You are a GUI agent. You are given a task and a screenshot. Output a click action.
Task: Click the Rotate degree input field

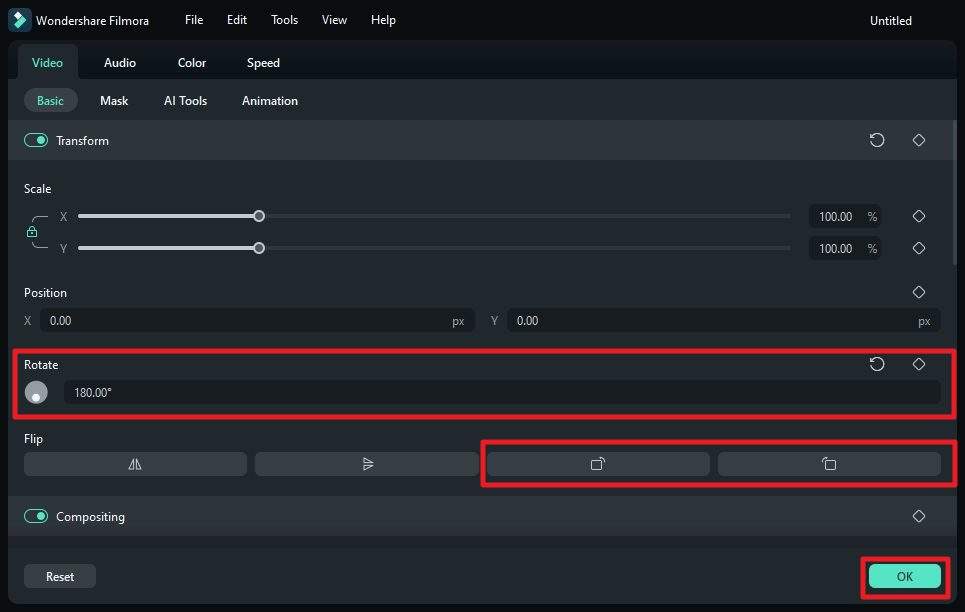pos(502,392)
